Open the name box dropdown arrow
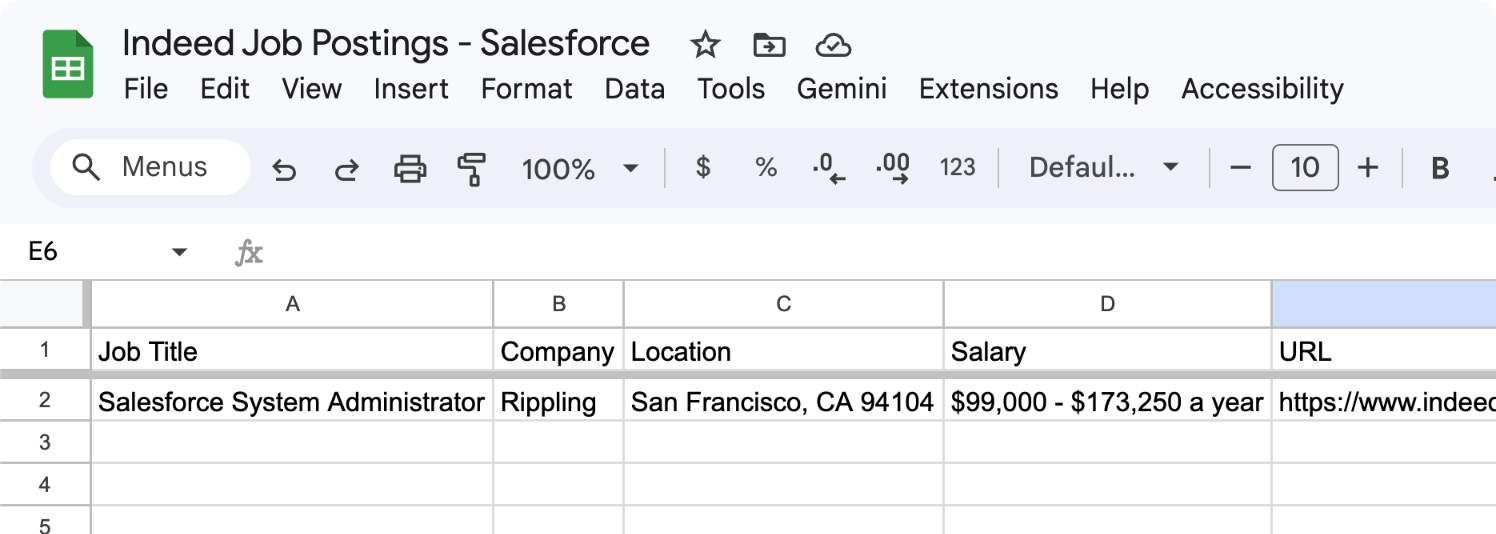 pyautogui.click(x=180, y=252)
